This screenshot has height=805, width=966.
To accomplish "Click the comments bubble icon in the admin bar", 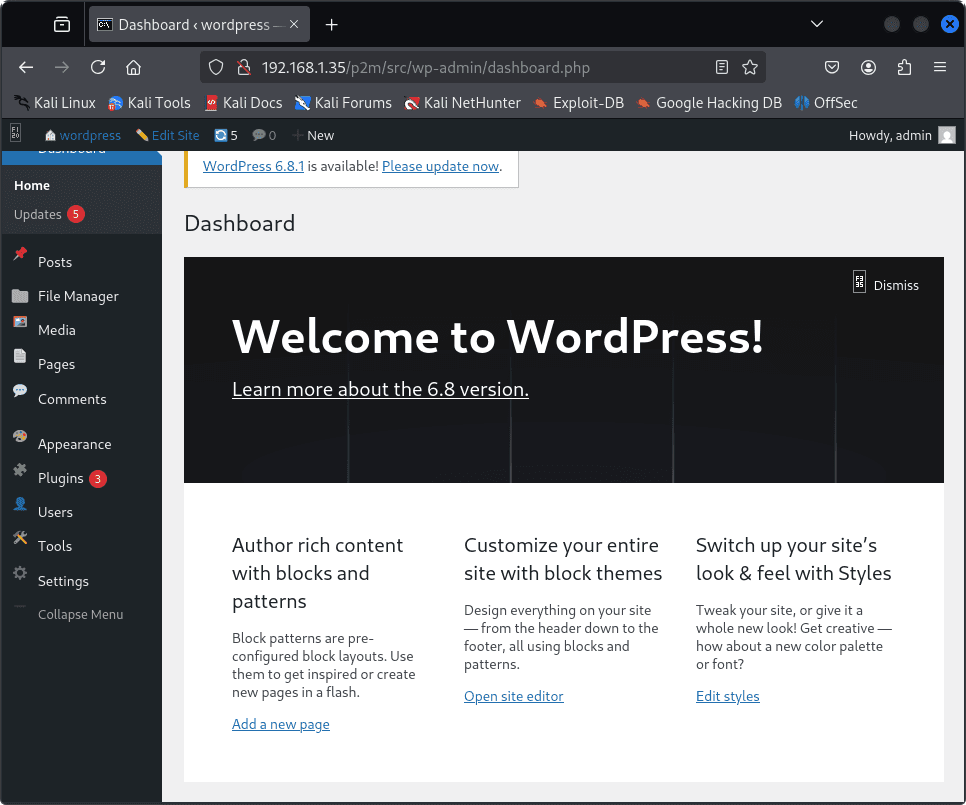I will pos(259,135).
